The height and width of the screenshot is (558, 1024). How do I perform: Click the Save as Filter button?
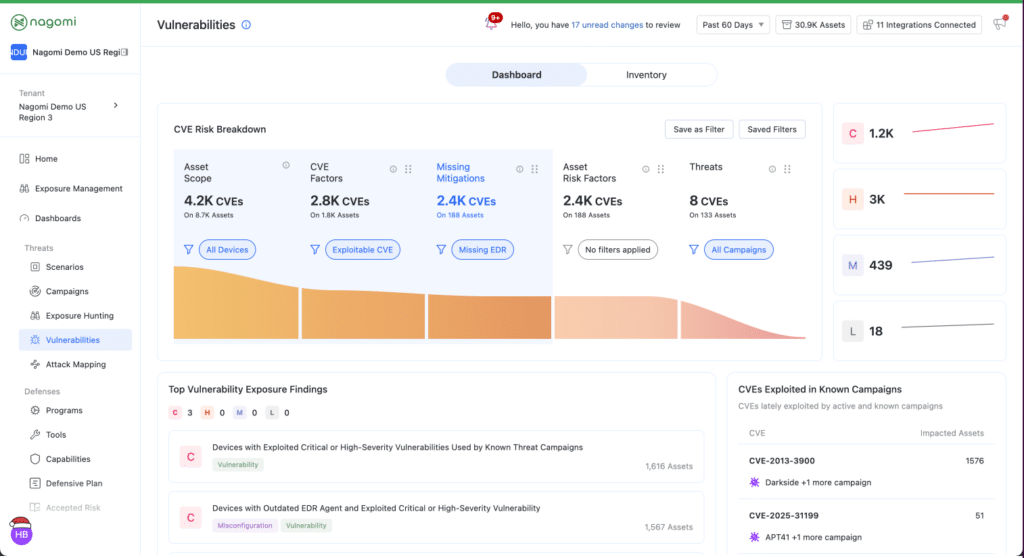click(x=699, y=129)
